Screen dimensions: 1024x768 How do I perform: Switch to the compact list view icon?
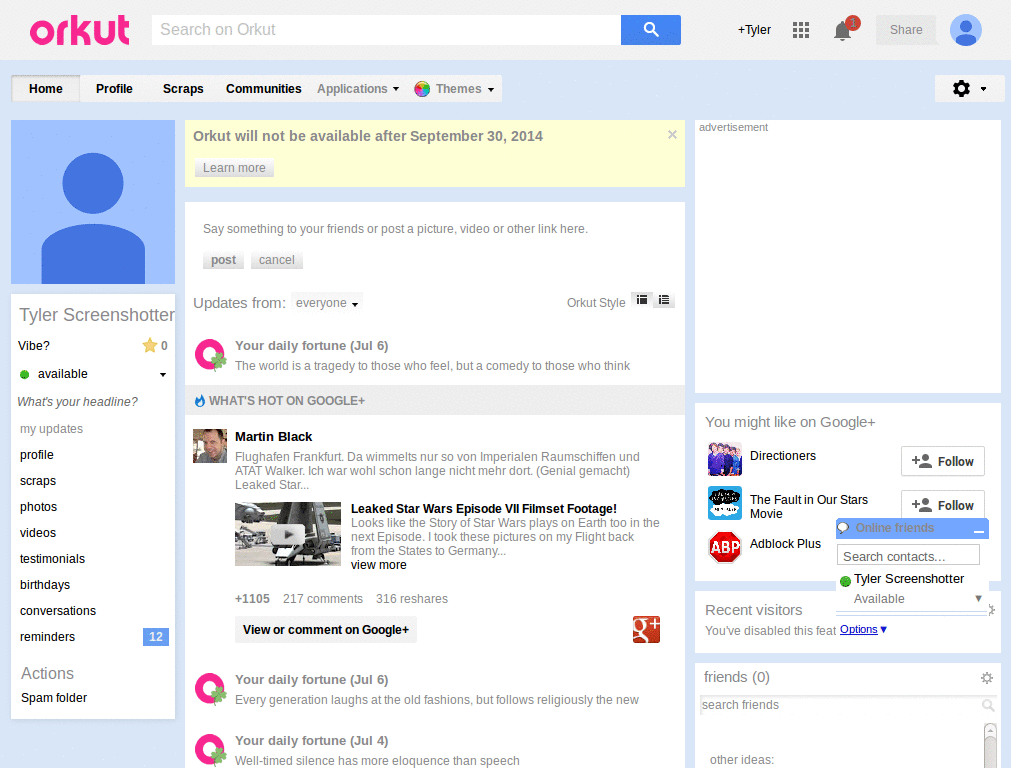pyautogui.click(x=664, y=300)
